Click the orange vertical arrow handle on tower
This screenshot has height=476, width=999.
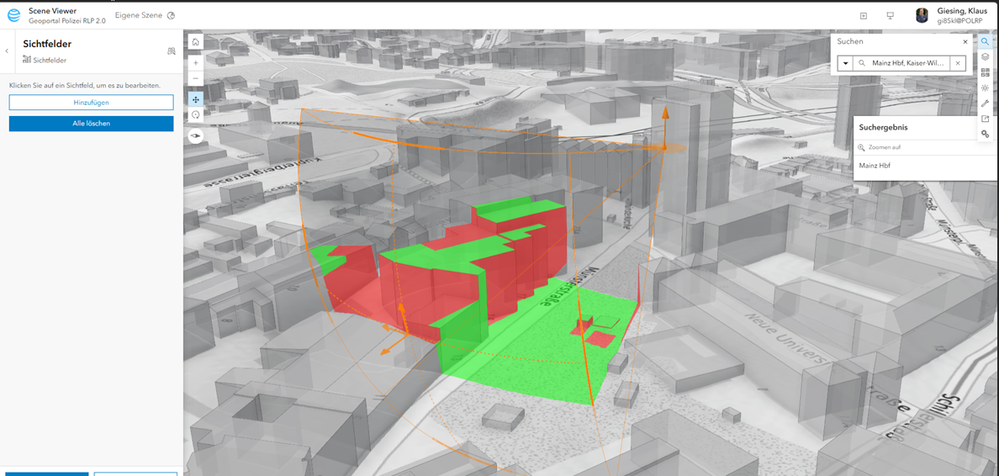point(665,115)
